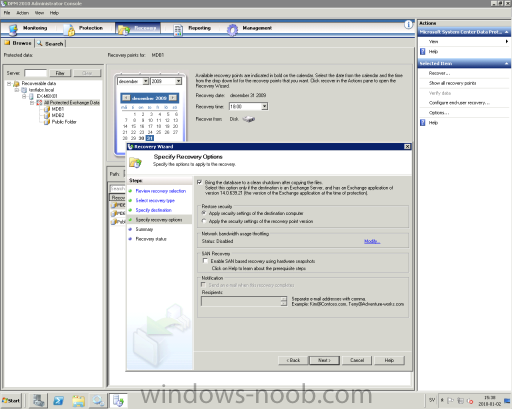Image resolution: width=512 pixels, height=409 pixels.
Task: Click the Reporting document icon
Action: click(x=178, y=30)
